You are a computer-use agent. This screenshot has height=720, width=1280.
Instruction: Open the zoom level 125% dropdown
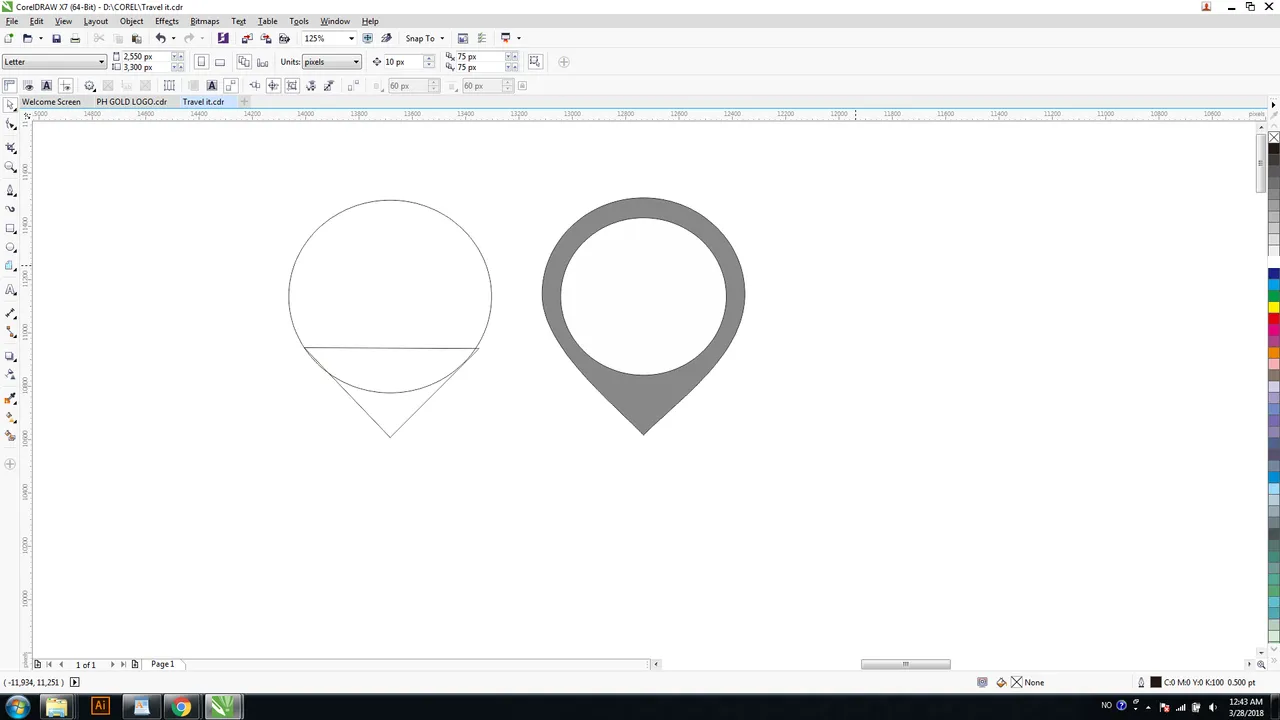(351, 38)
